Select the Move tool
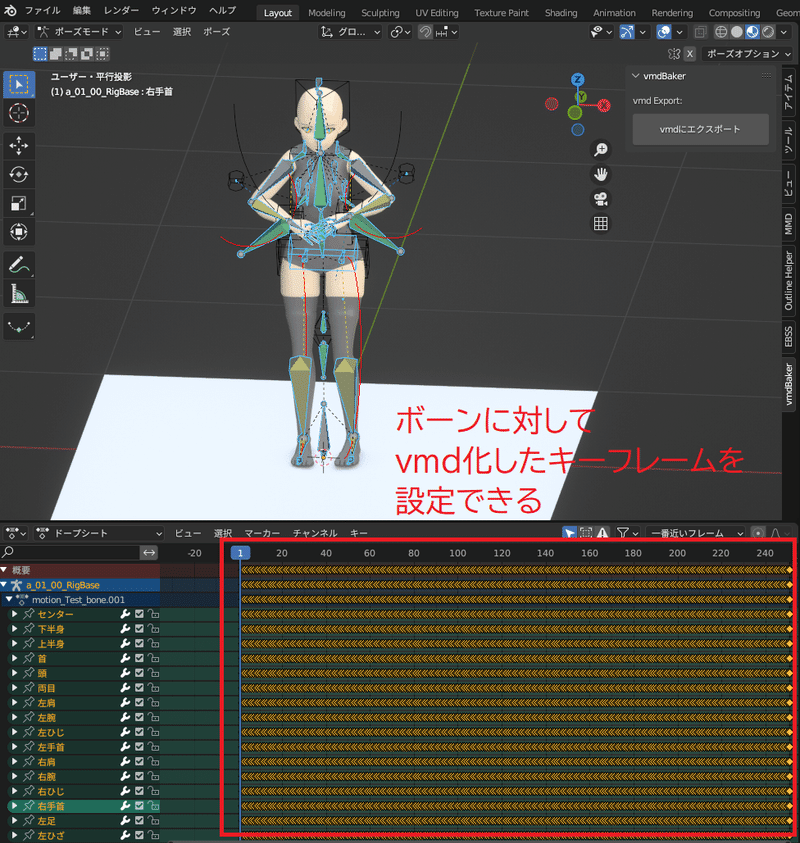800x843 pixels. click(x=19, y=146)
